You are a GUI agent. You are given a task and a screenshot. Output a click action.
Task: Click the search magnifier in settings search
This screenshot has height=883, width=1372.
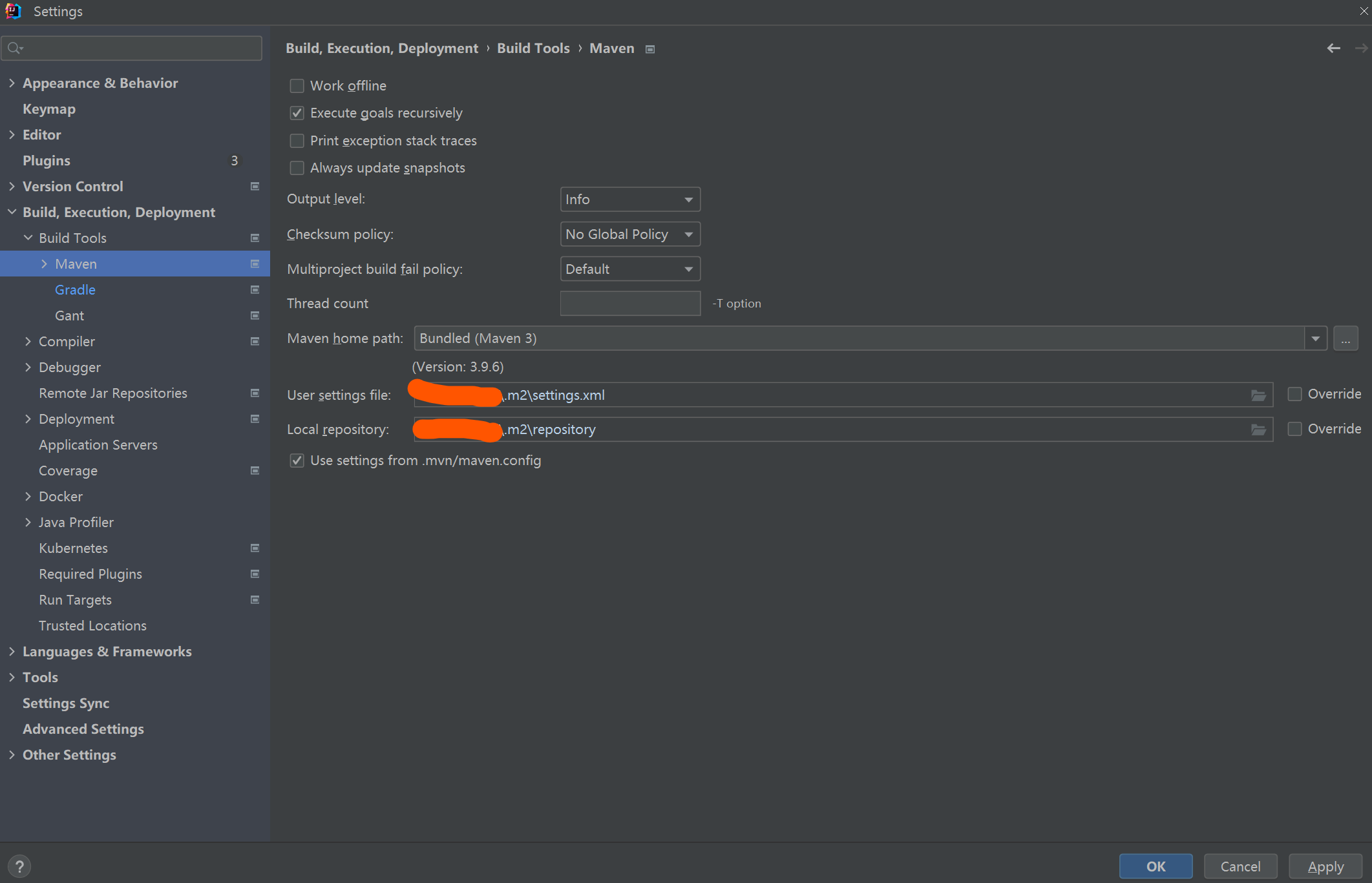[x=16, y=47]
